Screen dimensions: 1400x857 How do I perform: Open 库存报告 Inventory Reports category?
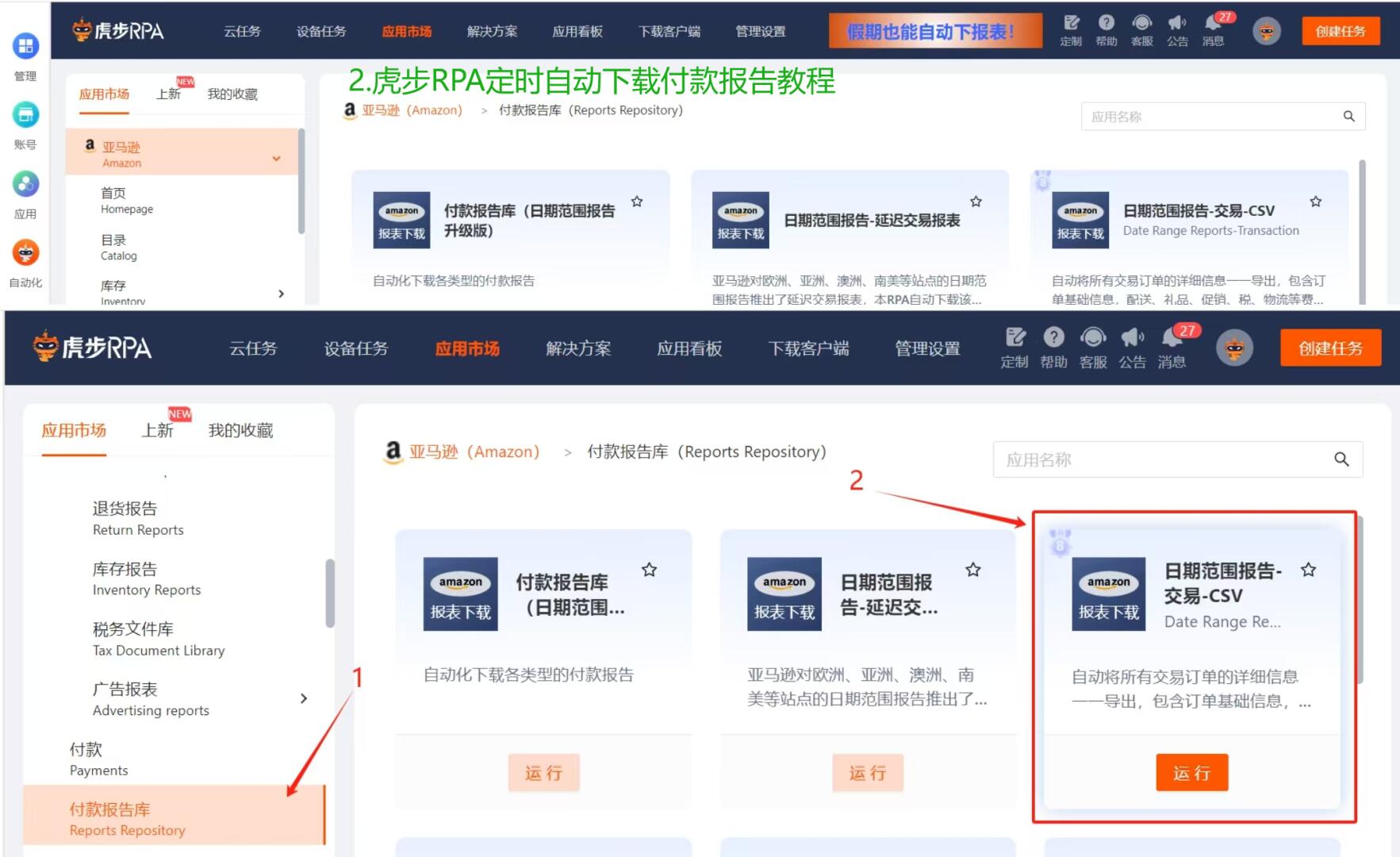click(147, 578)
